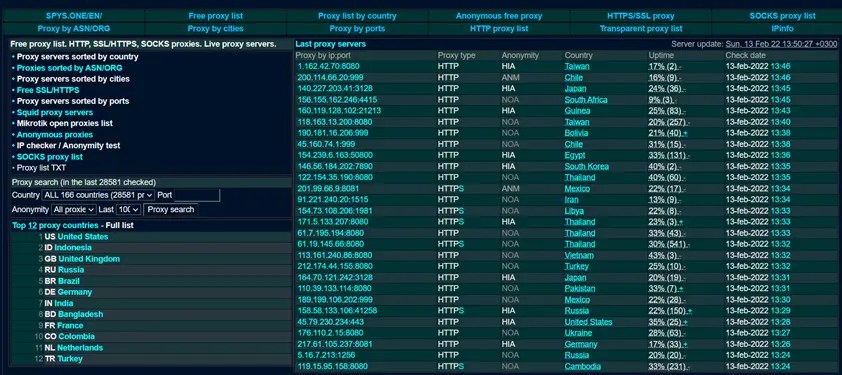Open Proxies sorted by ASN/ORG link

point(69,68)
